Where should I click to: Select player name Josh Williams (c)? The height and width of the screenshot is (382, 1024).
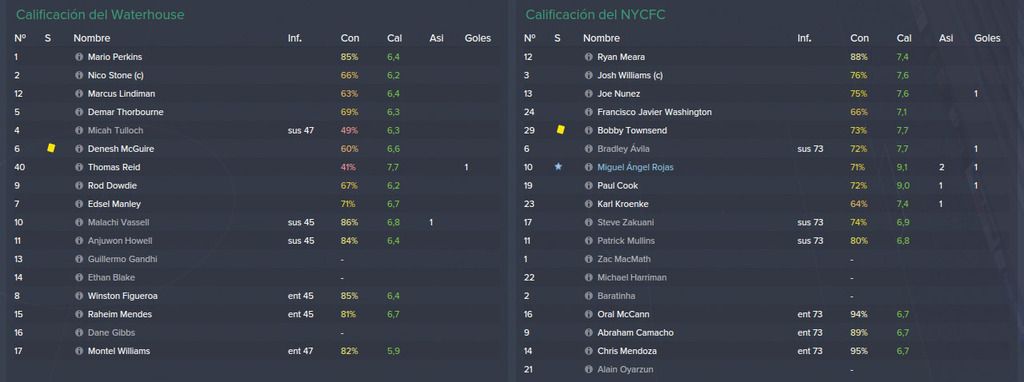(x=630, y=76)
